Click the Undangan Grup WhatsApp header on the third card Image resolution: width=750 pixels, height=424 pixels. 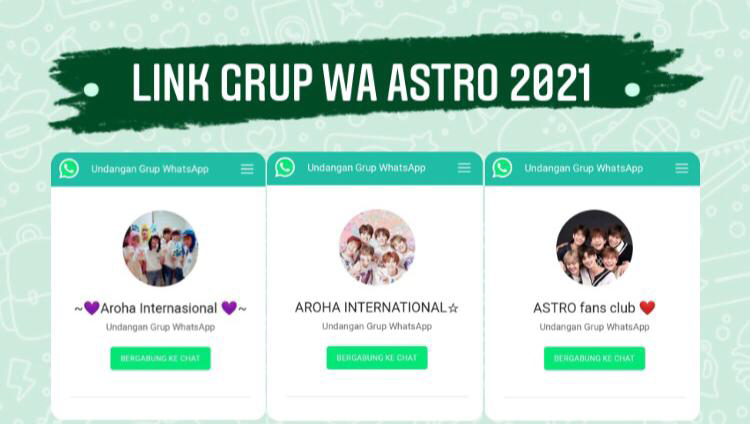tap(584, 168)
